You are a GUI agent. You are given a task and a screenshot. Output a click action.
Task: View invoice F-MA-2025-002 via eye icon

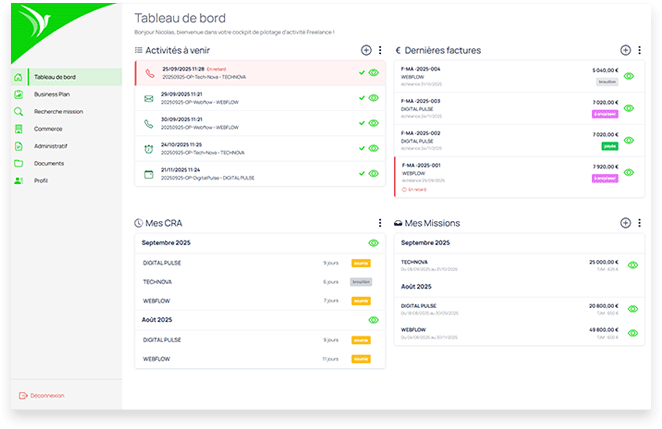point(629,141)
